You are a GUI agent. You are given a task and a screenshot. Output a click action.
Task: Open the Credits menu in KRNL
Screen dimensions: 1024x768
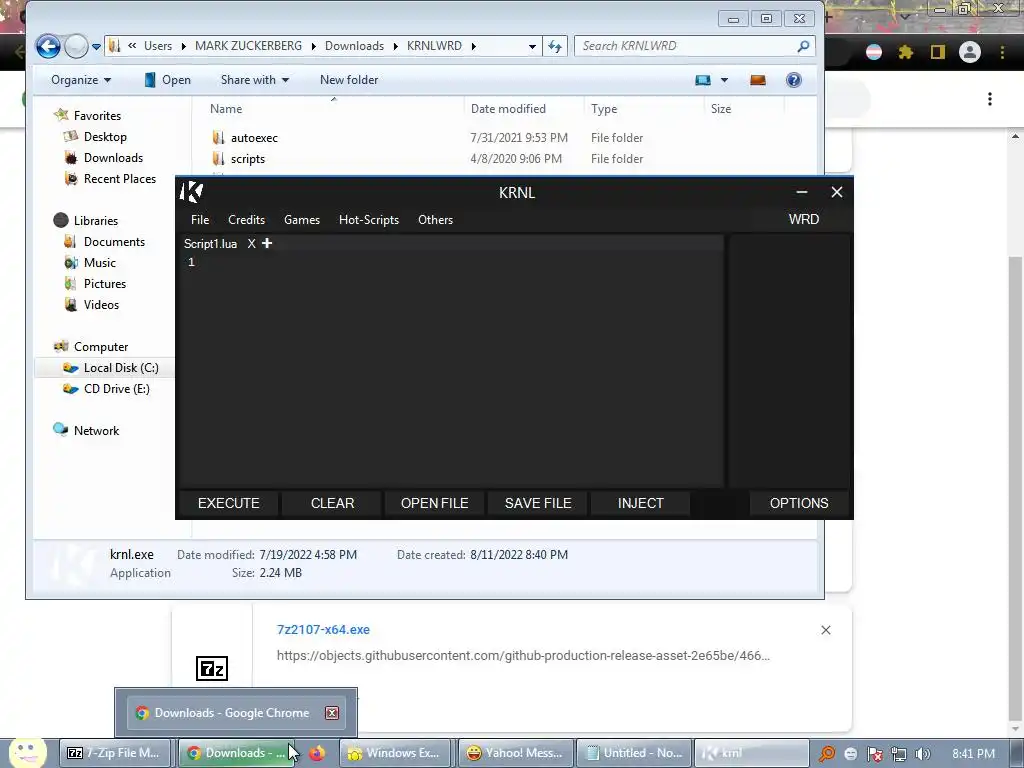pos(246,219)
